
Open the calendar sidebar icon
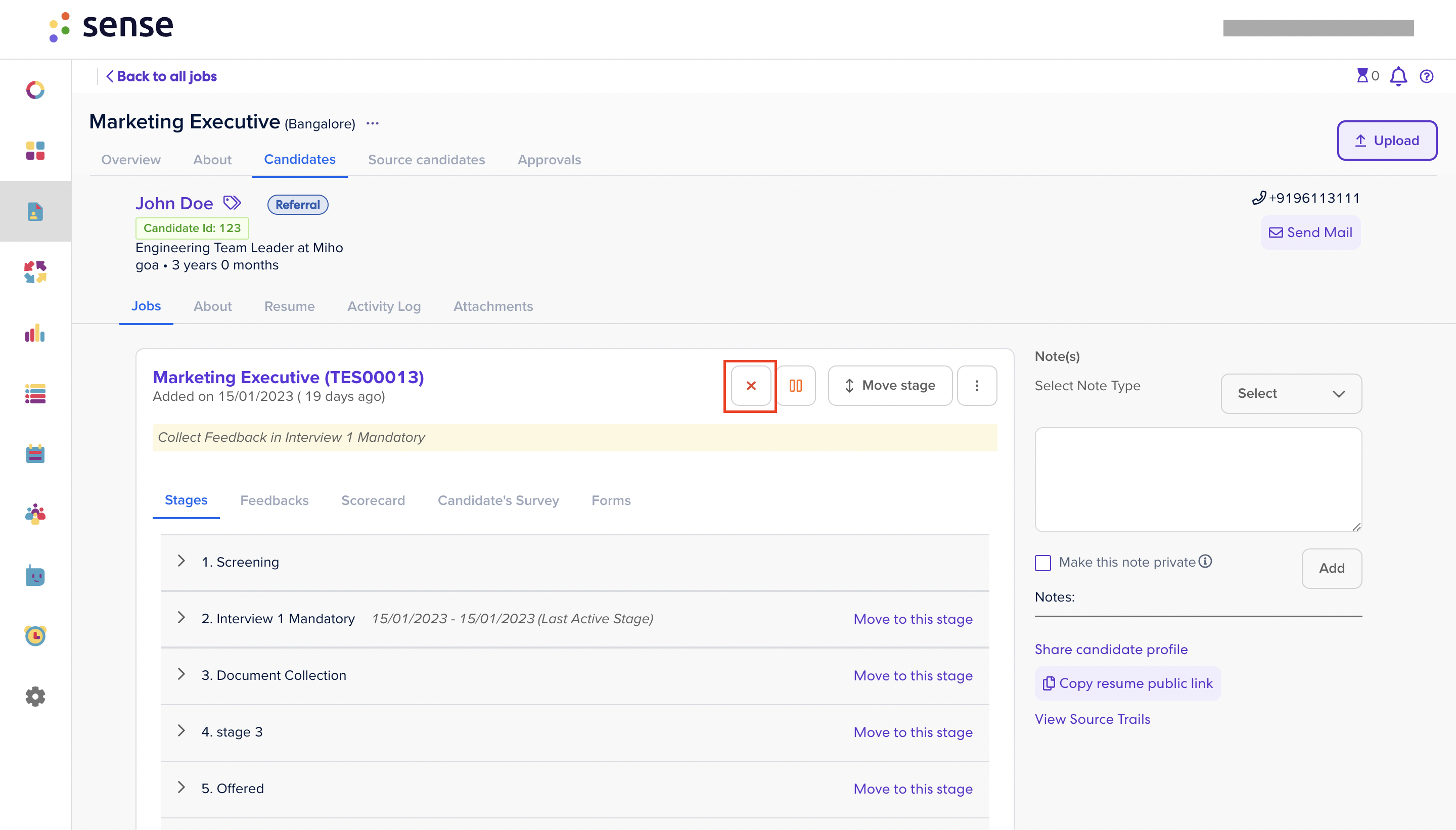click(x=35, y=454)
